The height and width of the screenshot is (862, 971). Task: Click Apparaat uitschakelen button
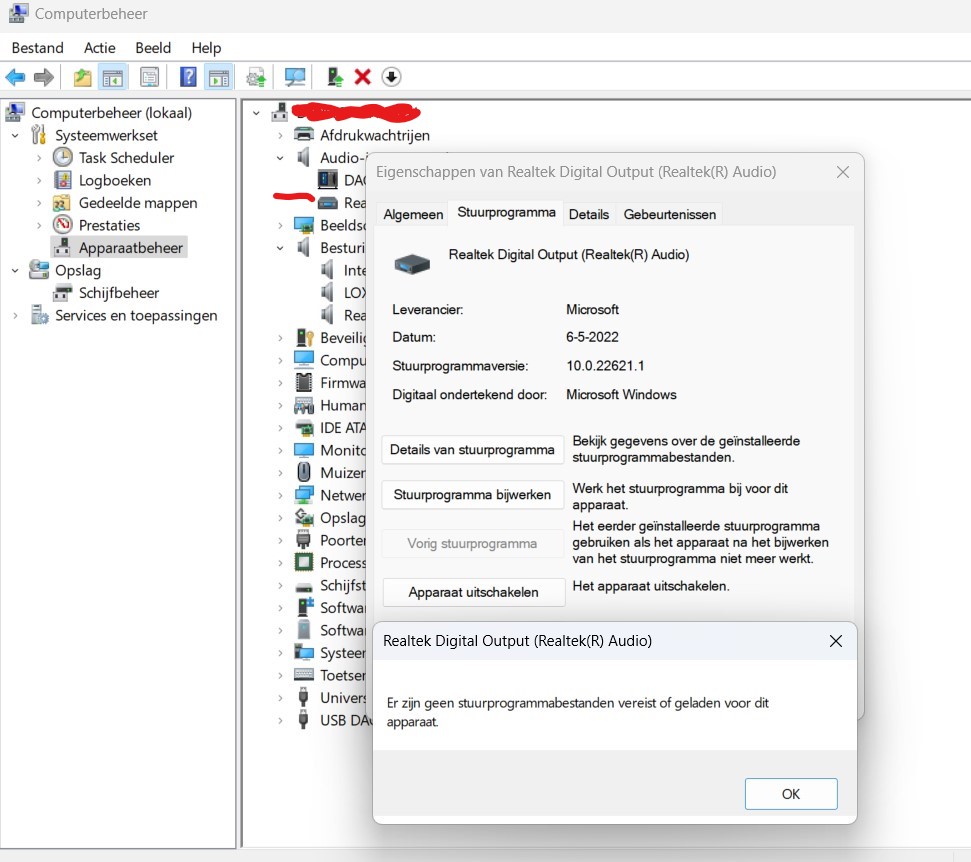[474, 592]
